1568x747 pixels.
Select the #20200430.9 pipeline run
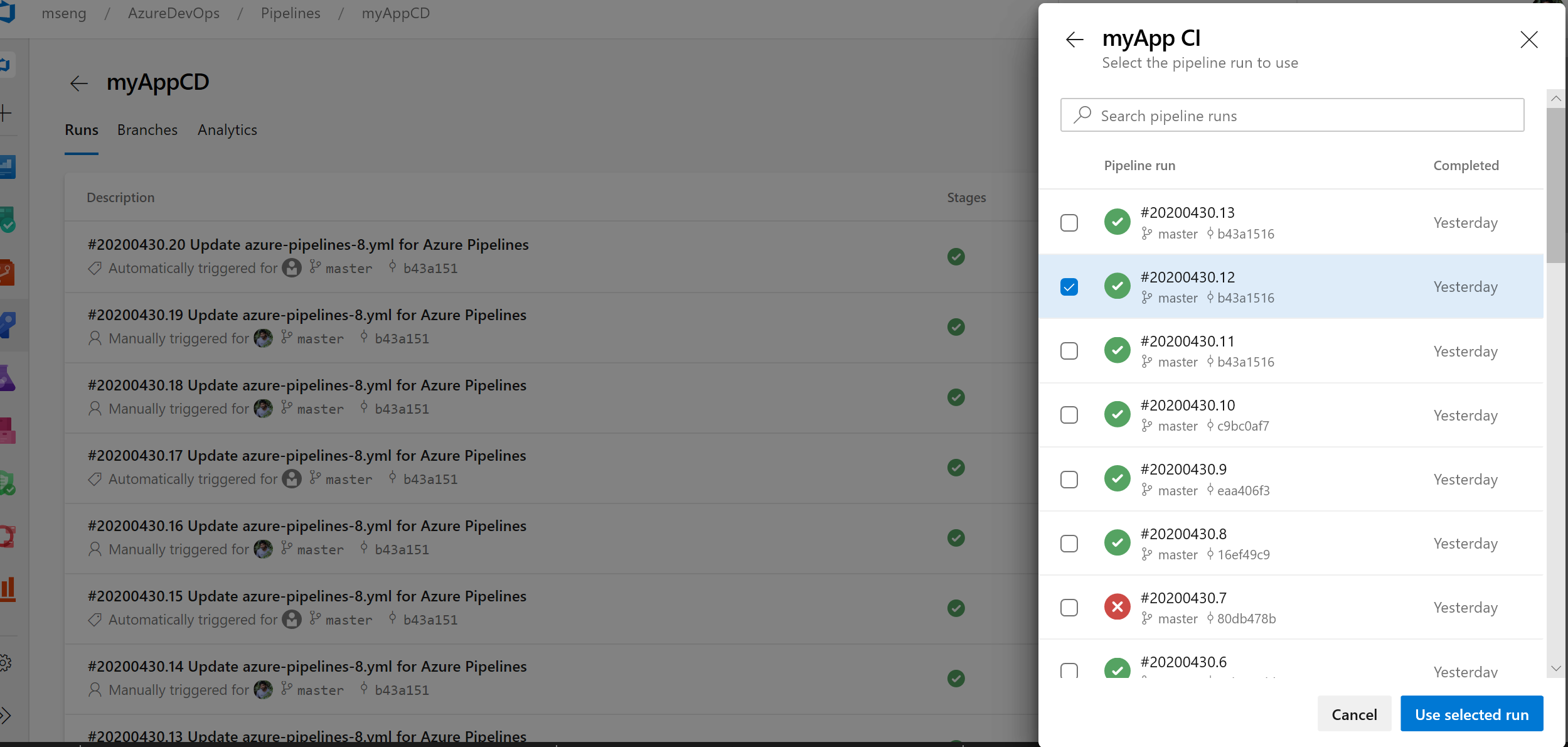[x=1069, y=479]
